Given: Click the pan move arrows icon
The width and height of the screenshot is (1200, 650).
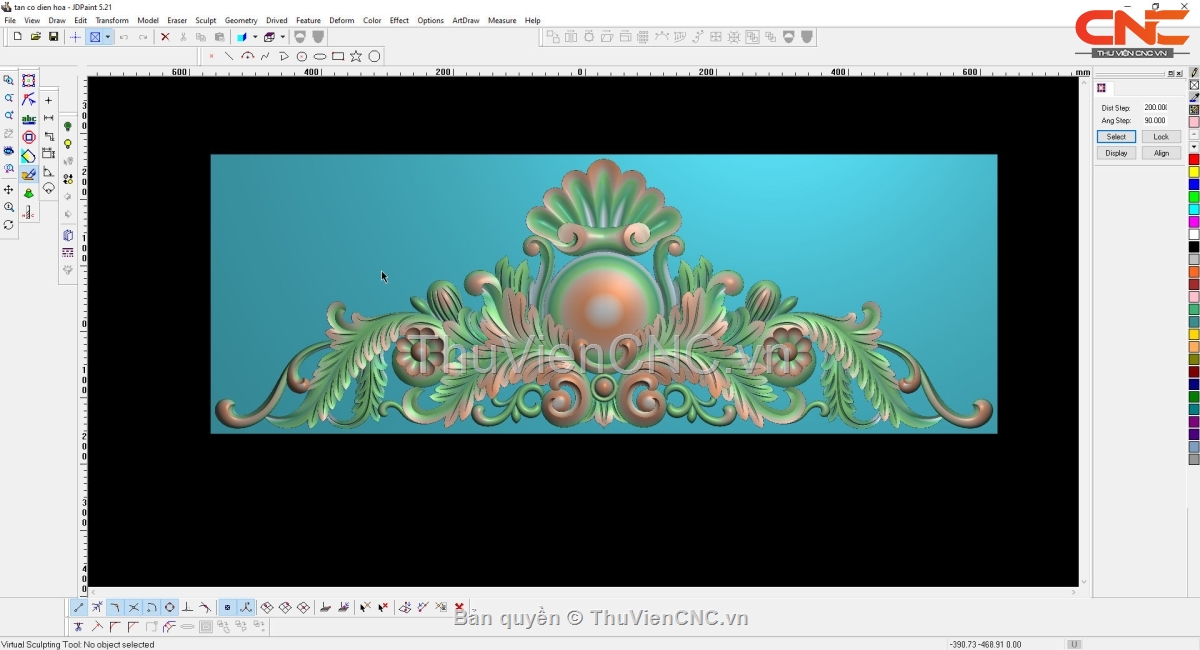Looking at the screenshot, I should click(9, 190).
